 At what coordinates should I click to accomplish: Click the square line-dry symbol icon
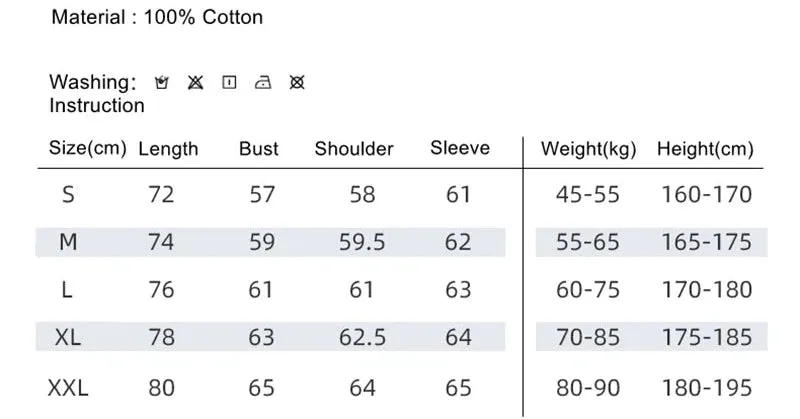[229, 82]
